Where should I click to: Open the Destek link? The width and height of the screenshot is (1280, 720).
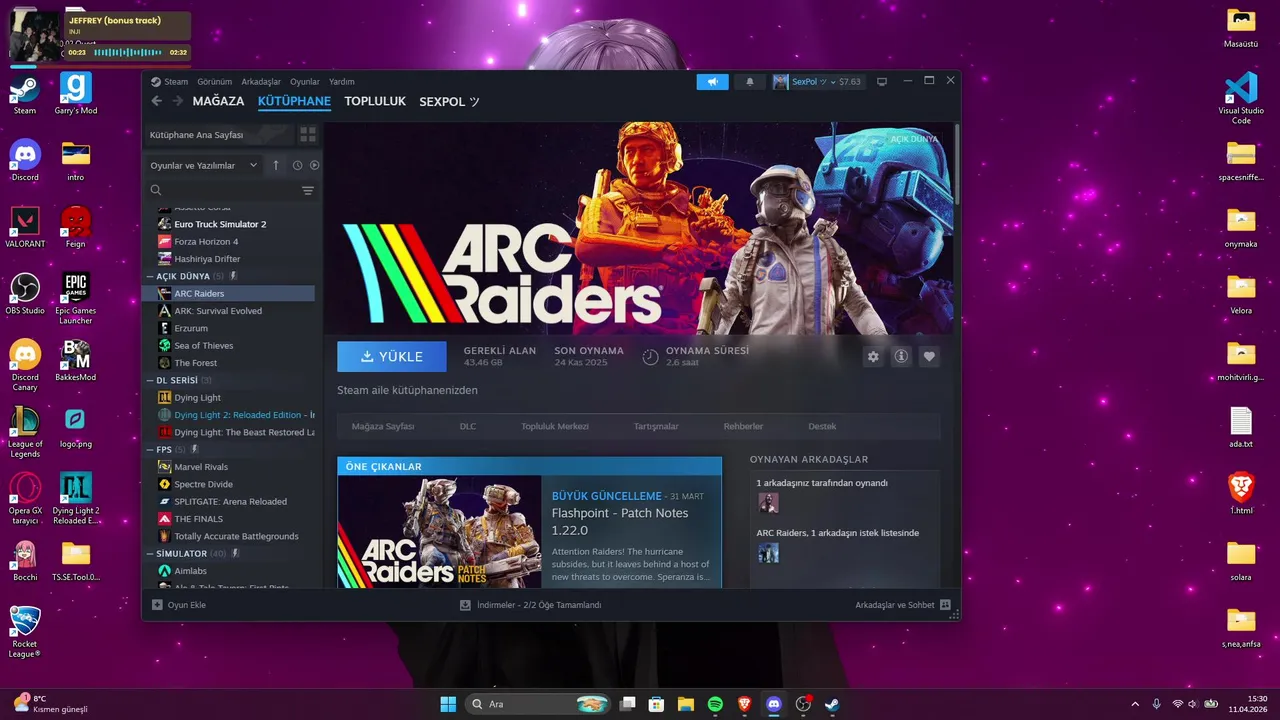tap(822, 426)
